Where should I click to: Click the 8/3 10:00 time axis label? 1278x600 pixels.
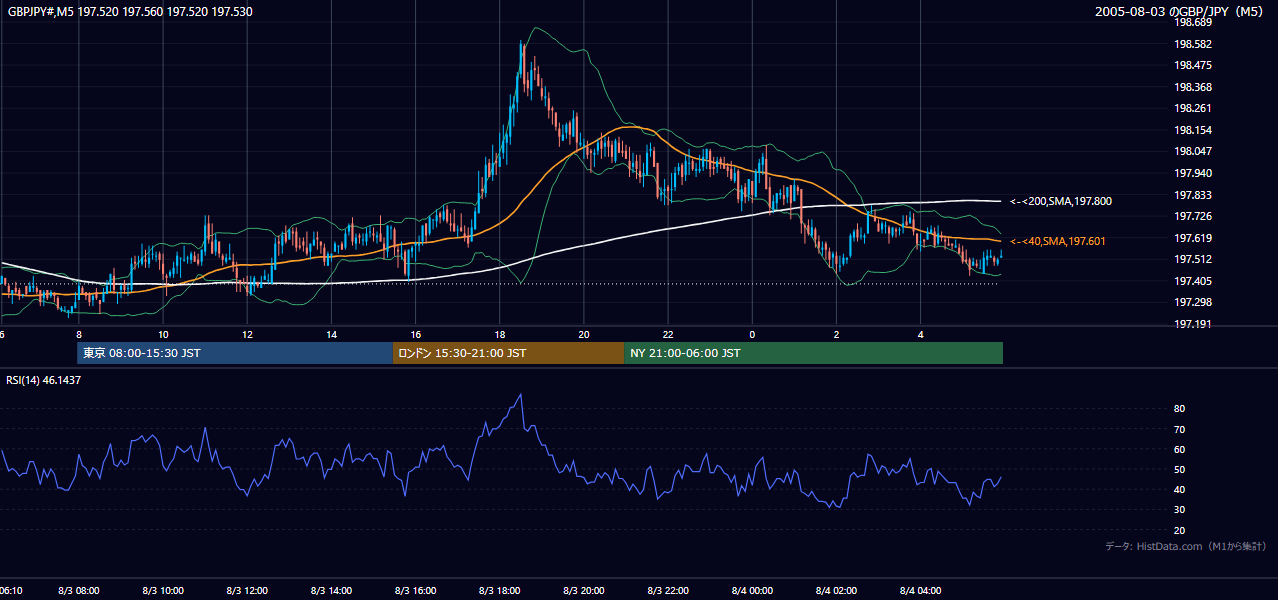point(163,591)
